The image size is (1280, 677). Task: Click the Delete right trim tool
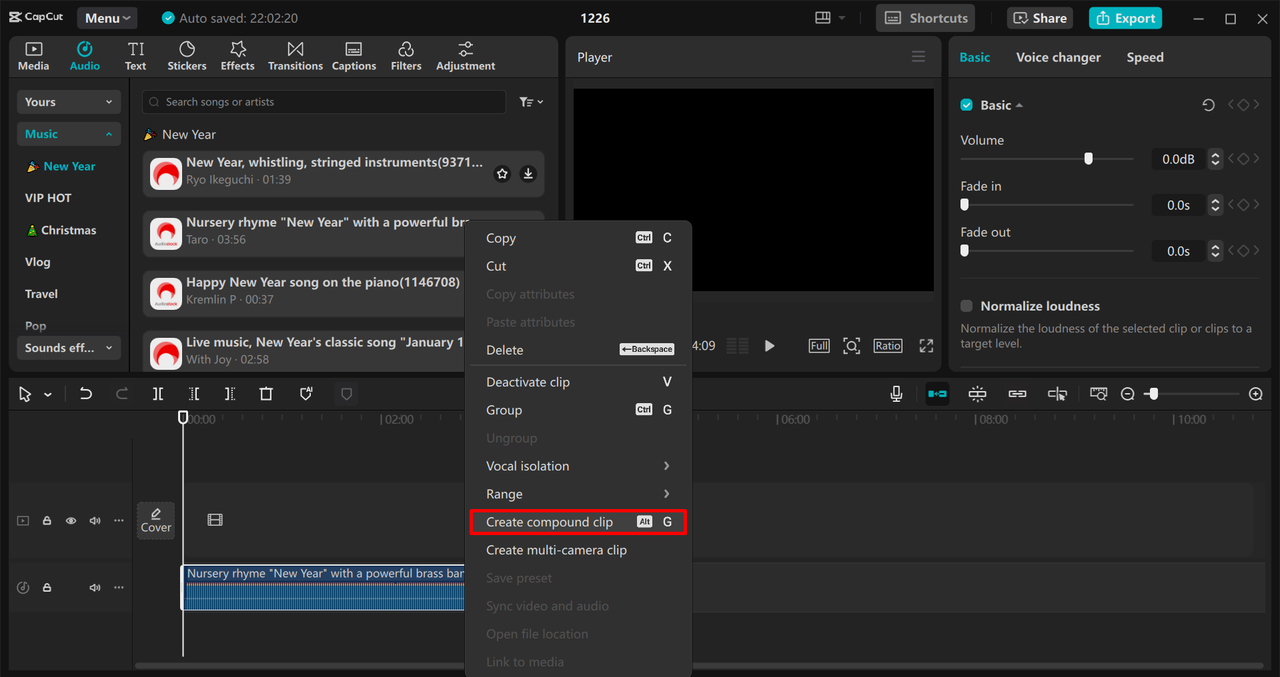tap(230, 394)
